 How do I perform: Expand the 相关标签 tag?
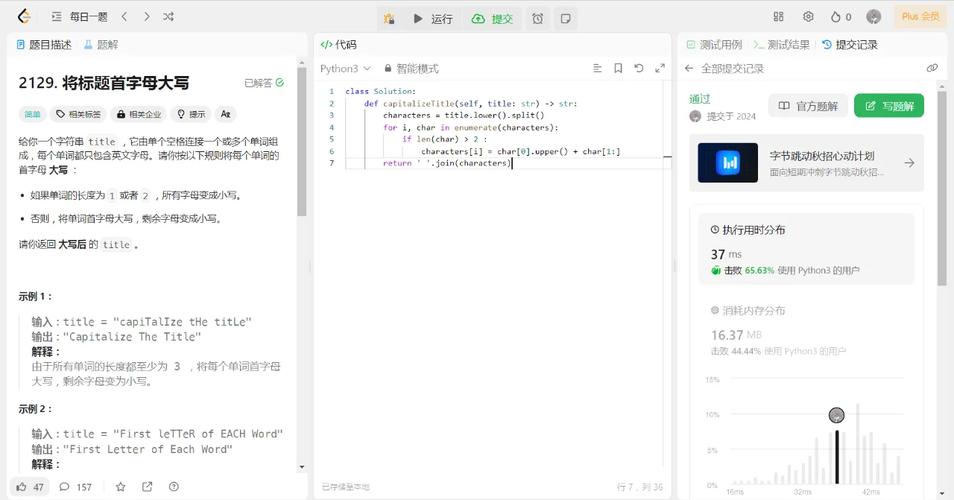(x=78, y=114)
